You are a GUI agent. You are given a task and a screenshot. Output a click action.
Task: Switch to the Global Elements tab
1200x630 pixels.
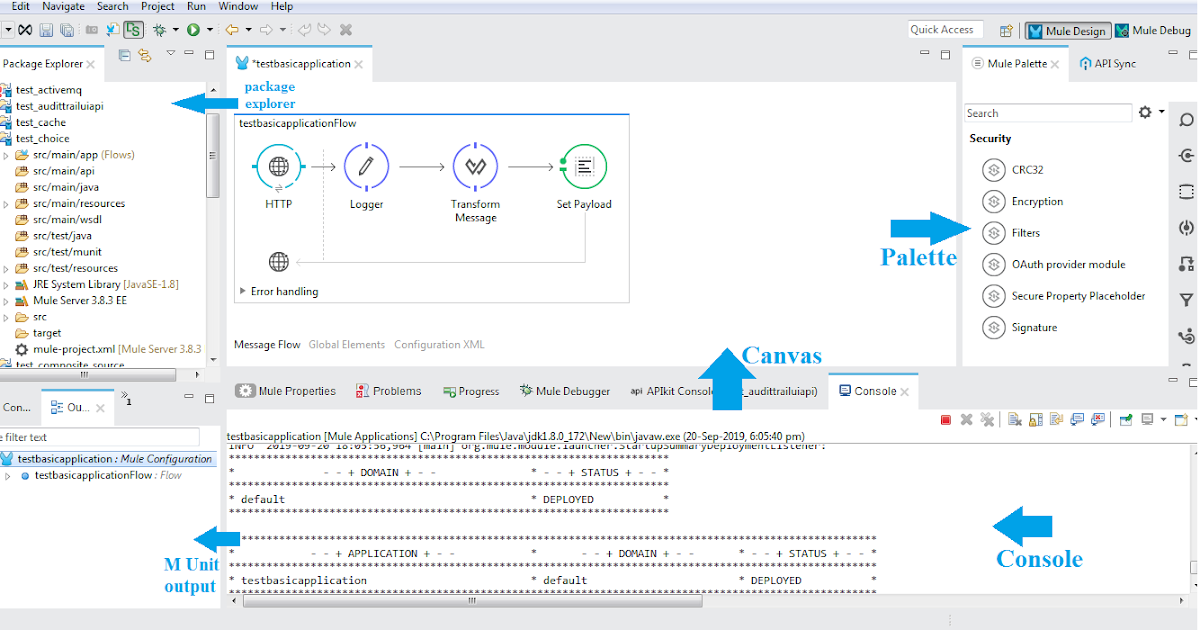point(346,345)
